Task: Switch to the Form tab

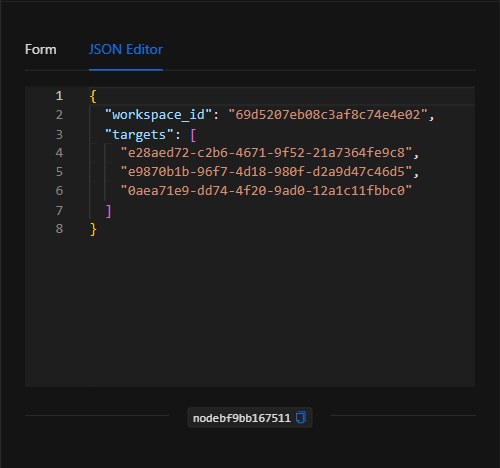Action: (41, 50)
